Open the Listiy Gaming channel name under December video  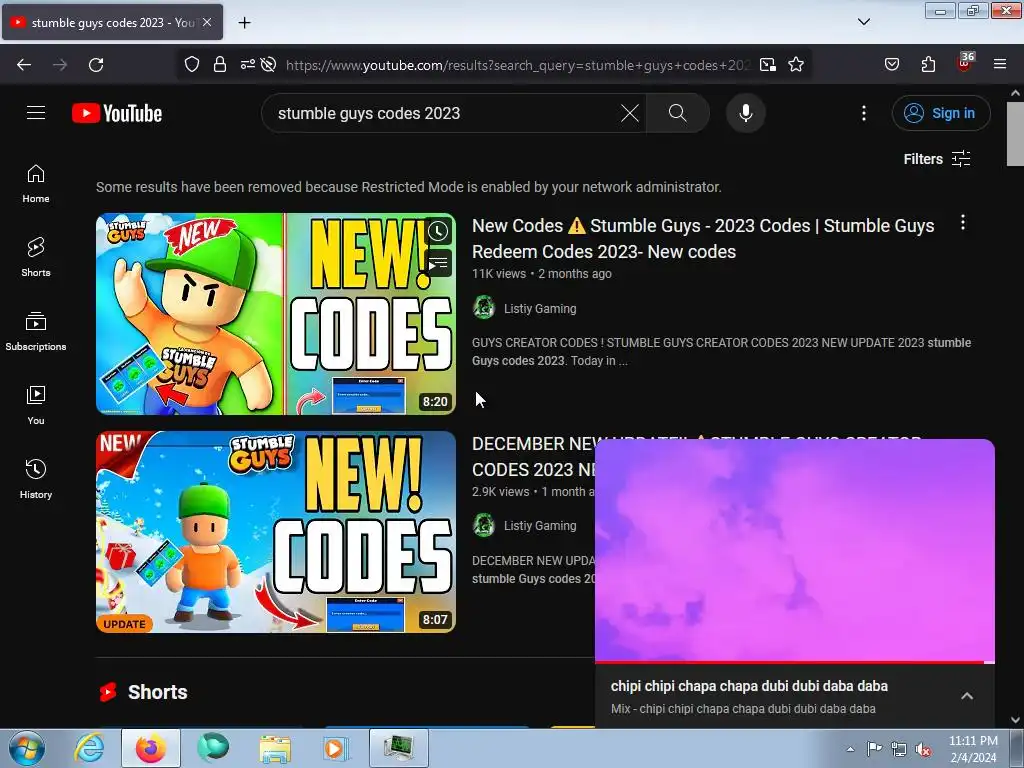(540, 525)
